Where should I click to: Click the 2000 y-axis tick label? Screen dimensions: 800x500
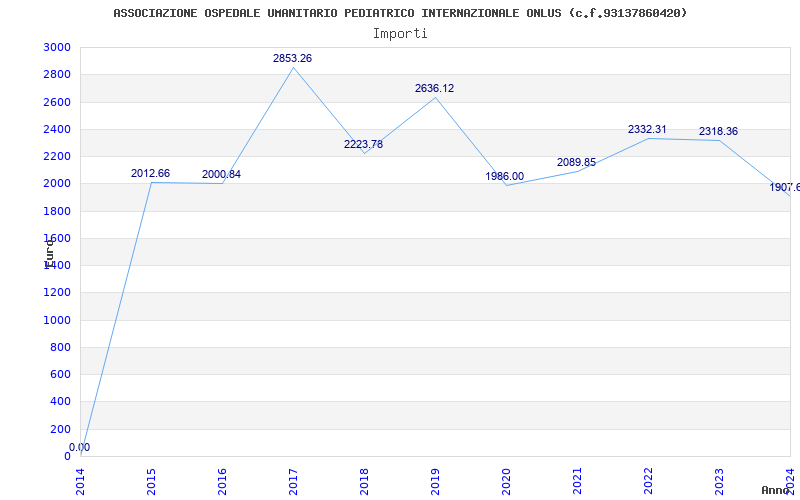pyautogui.click(x=57, y=183)
